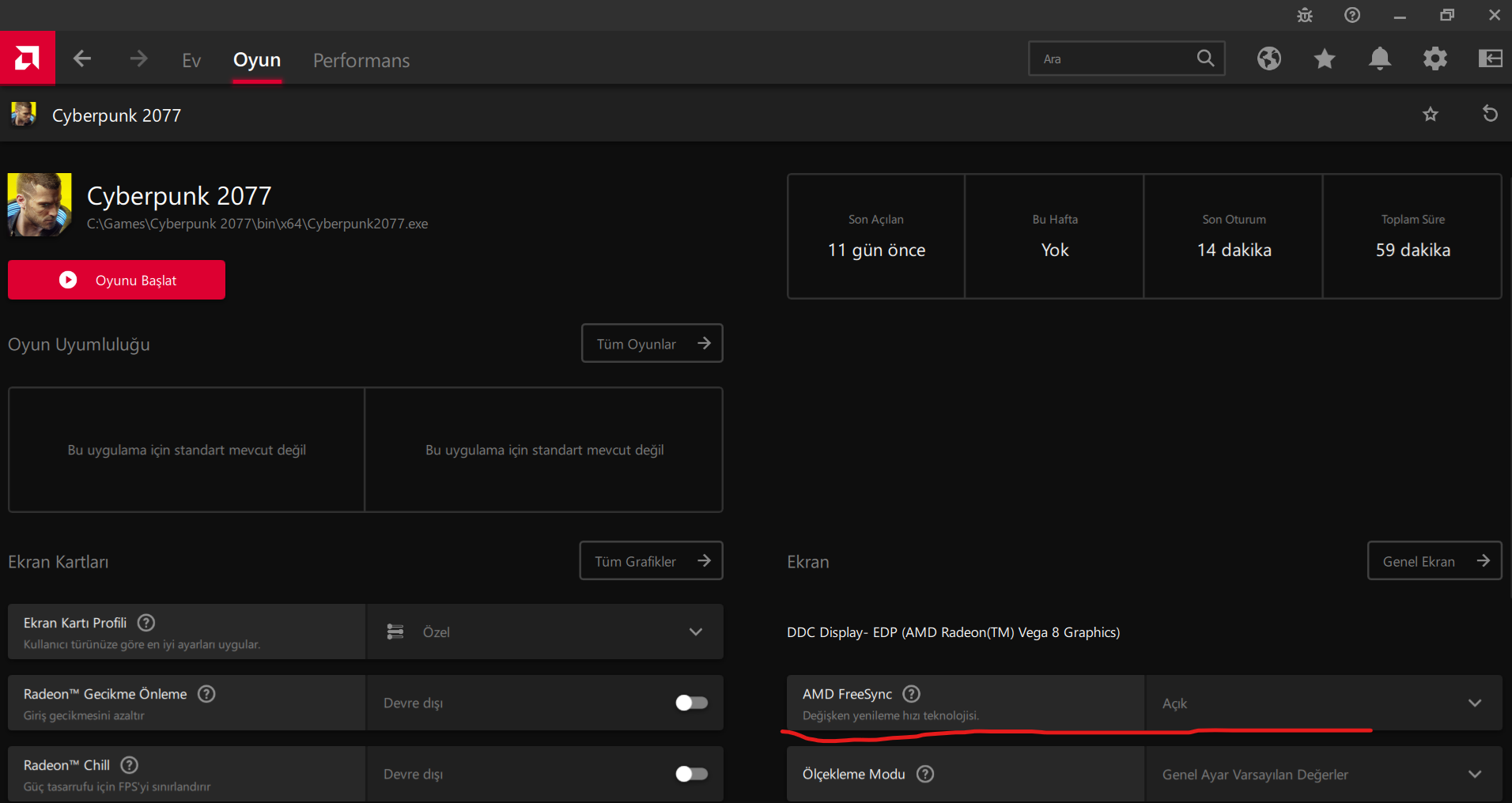Open the Ekran Kartı Profili Özel dropdown

[545, 631]
